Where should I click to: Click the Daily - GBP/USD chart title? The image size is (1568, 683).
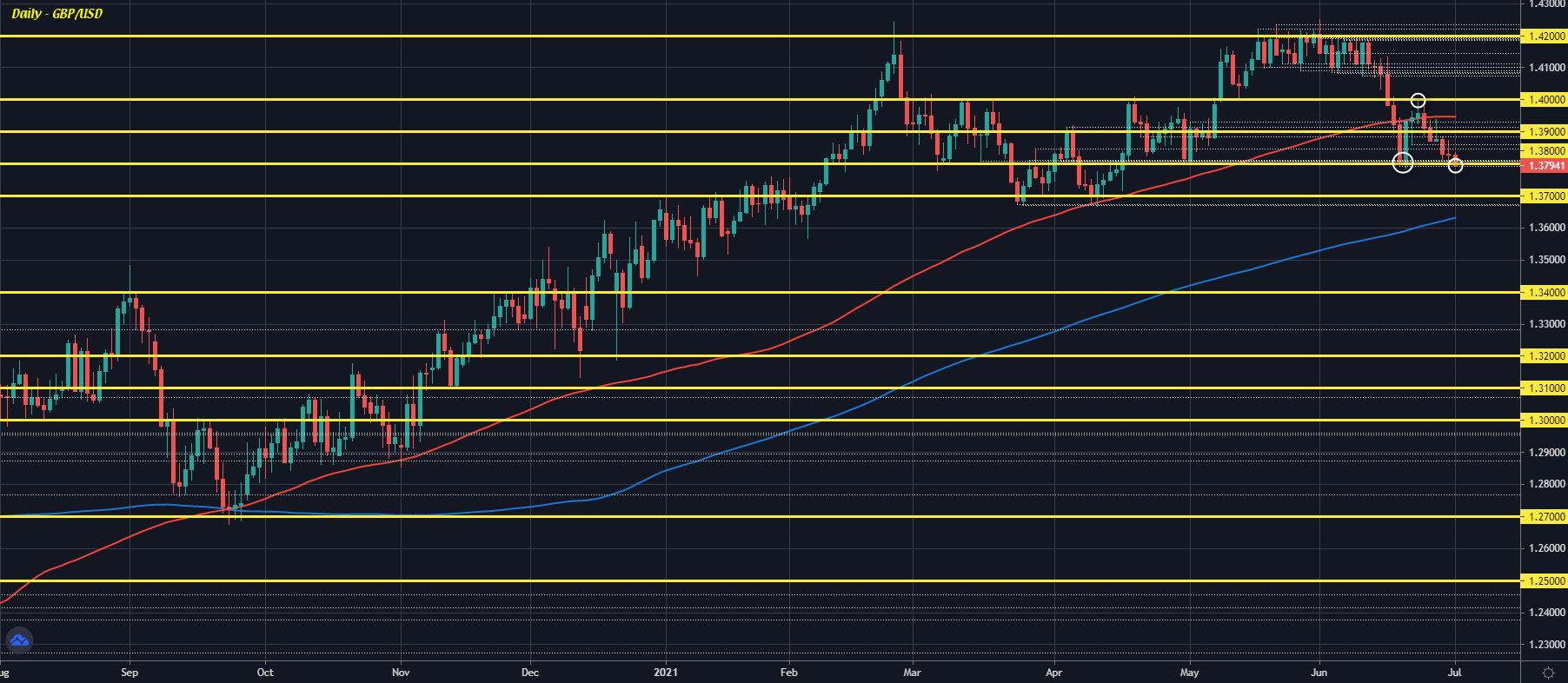click(57, 14)
